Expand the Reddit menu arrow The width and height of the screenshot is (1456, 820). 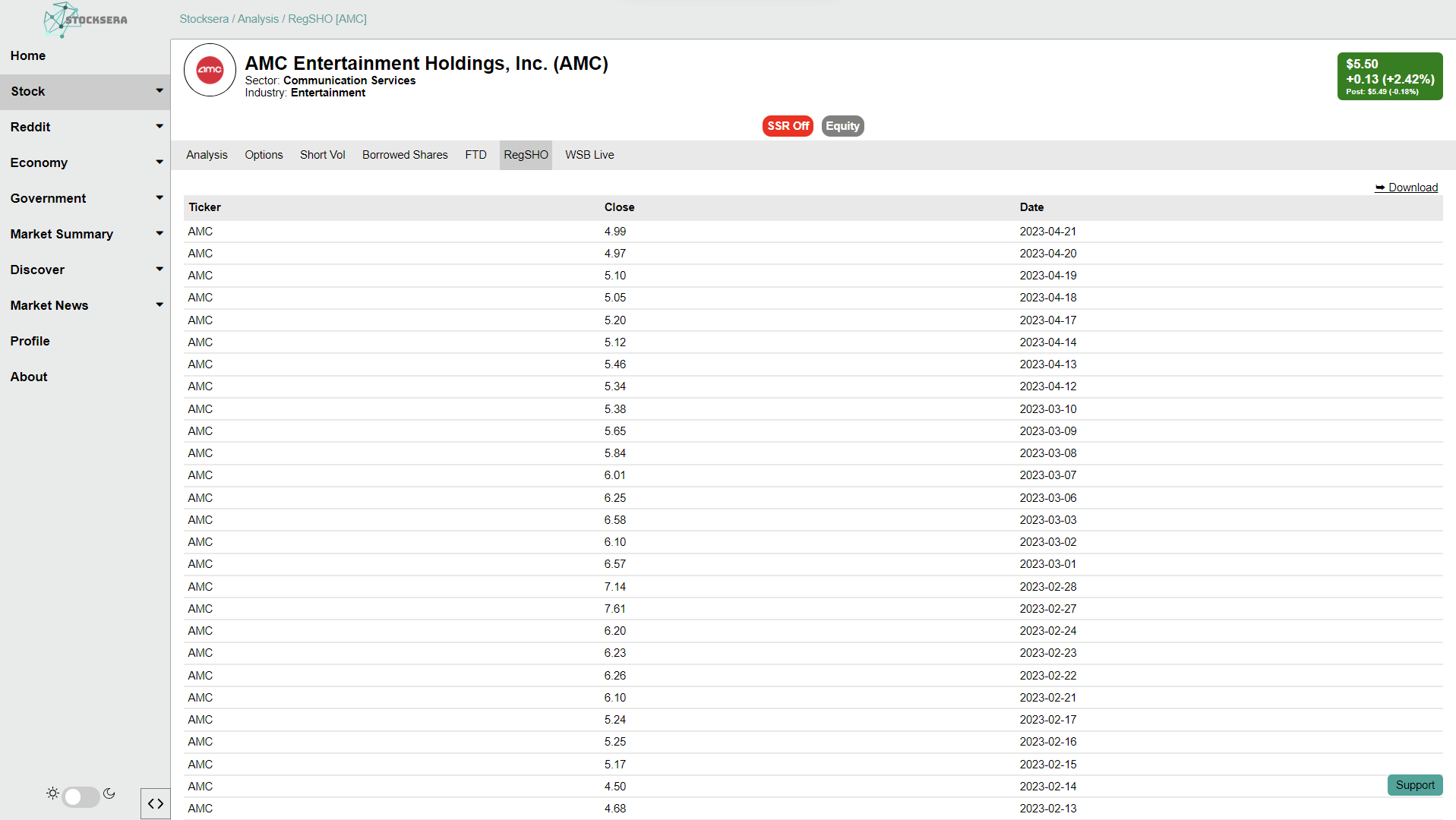[x=159, y=126]
